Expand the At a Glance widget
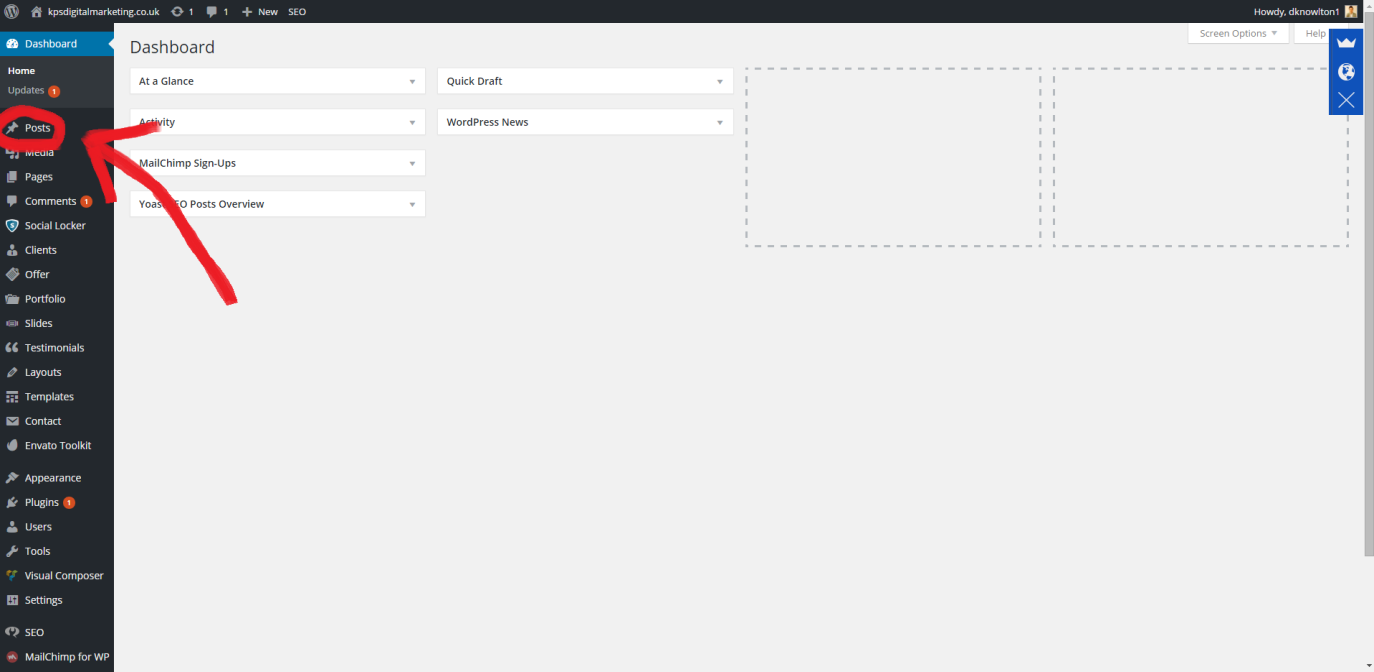The width and height of the screenshot is (1374, 672). click(x=412, y=82)
